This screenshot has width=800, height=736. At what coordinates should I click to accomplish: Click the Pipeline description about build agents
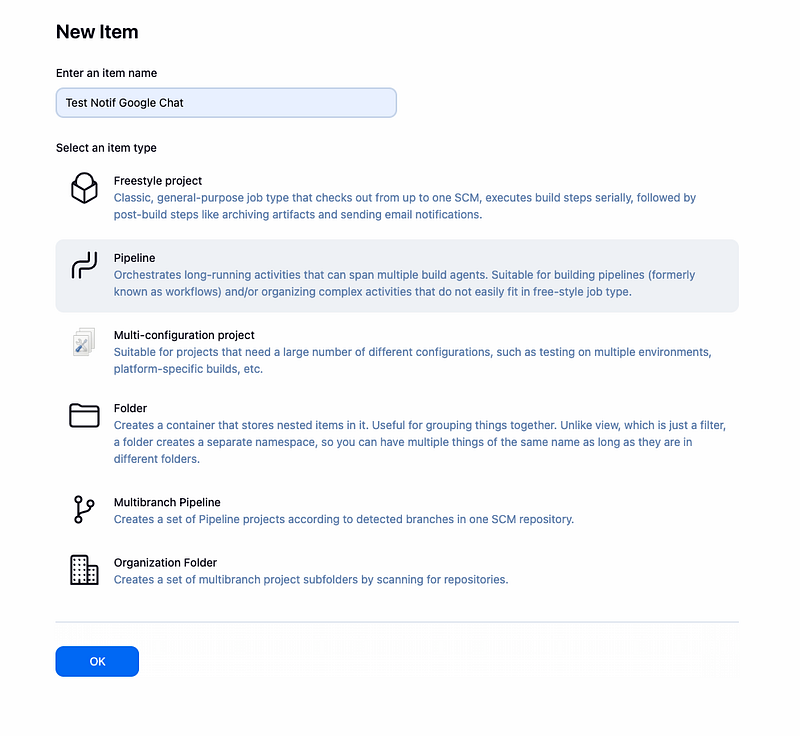click(404, 283)
